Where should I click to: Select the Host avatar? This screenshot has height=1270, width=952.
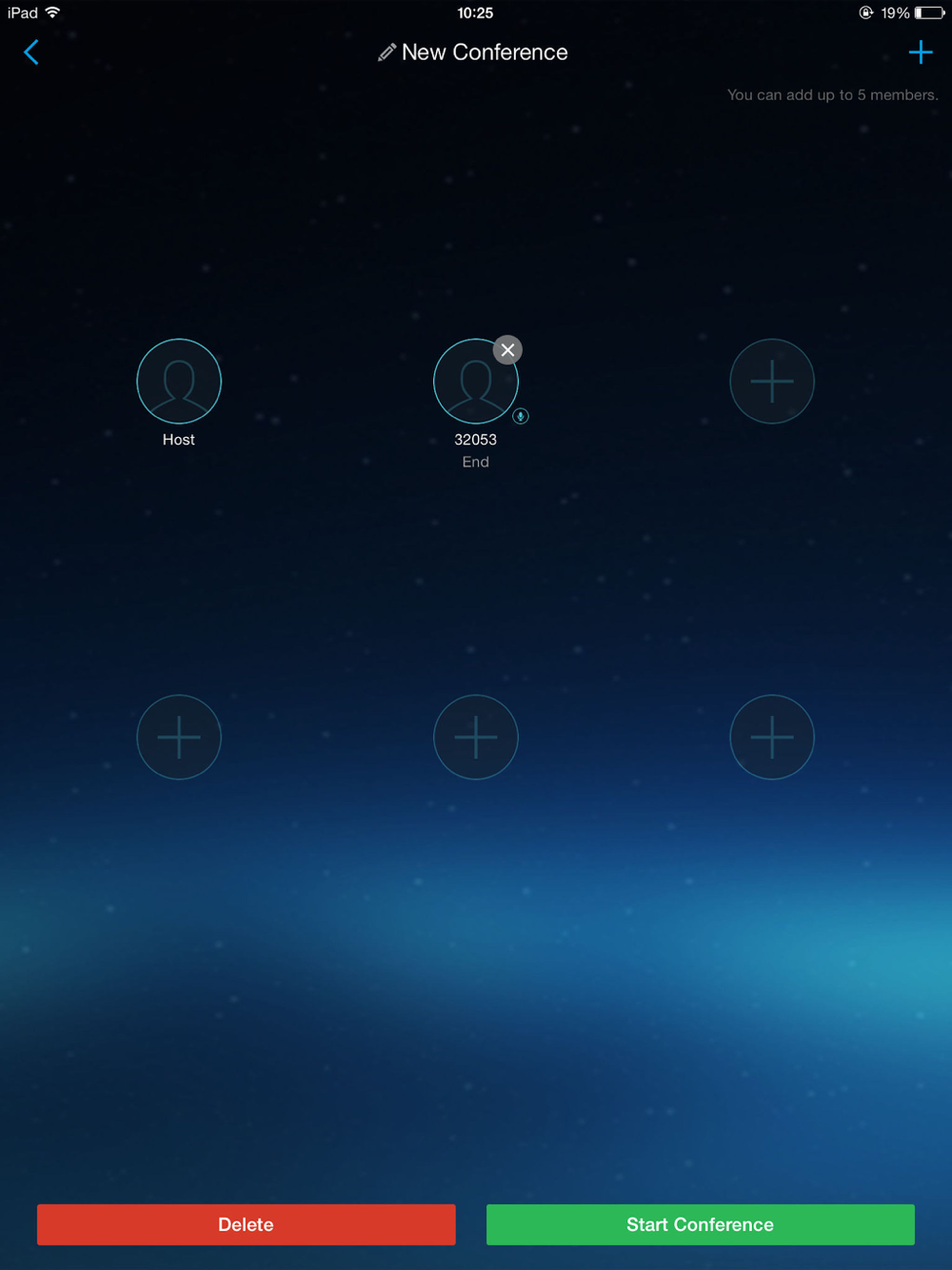click(179, 381)
